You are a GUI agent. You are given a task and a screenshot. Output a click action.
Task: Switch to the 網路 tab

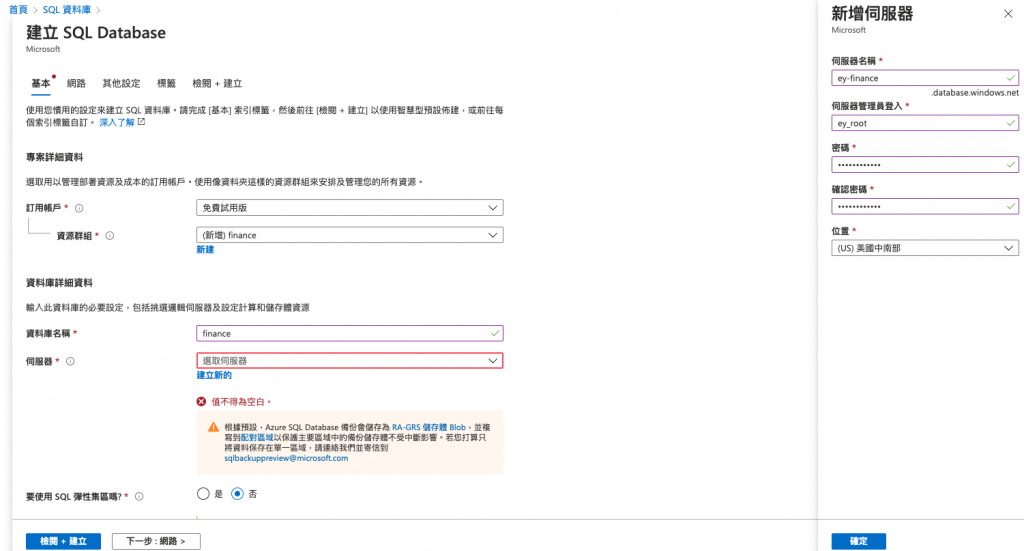(x=76, y=84)
